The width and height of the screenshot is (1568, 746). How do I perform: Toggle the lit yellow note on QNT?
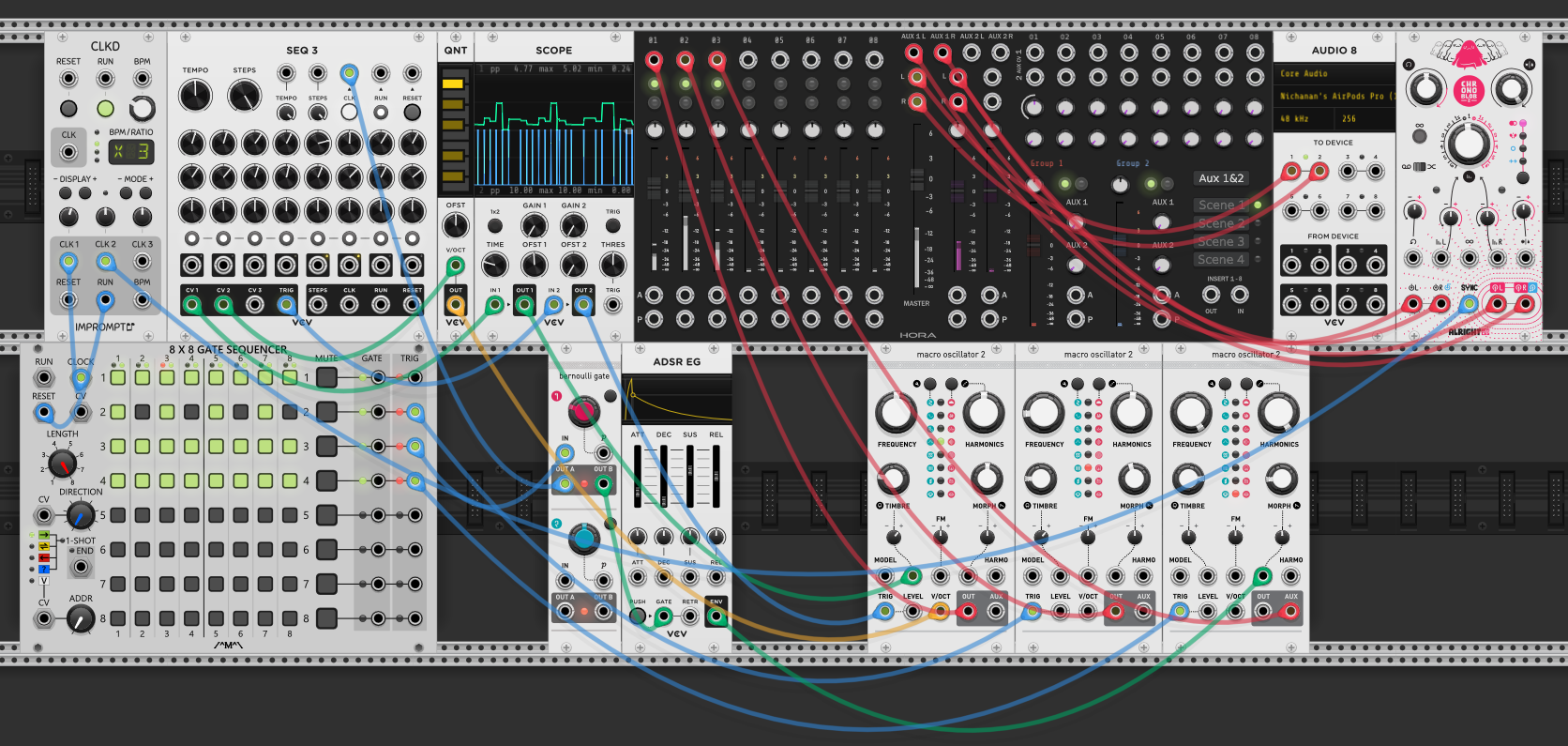click(453, 84)
